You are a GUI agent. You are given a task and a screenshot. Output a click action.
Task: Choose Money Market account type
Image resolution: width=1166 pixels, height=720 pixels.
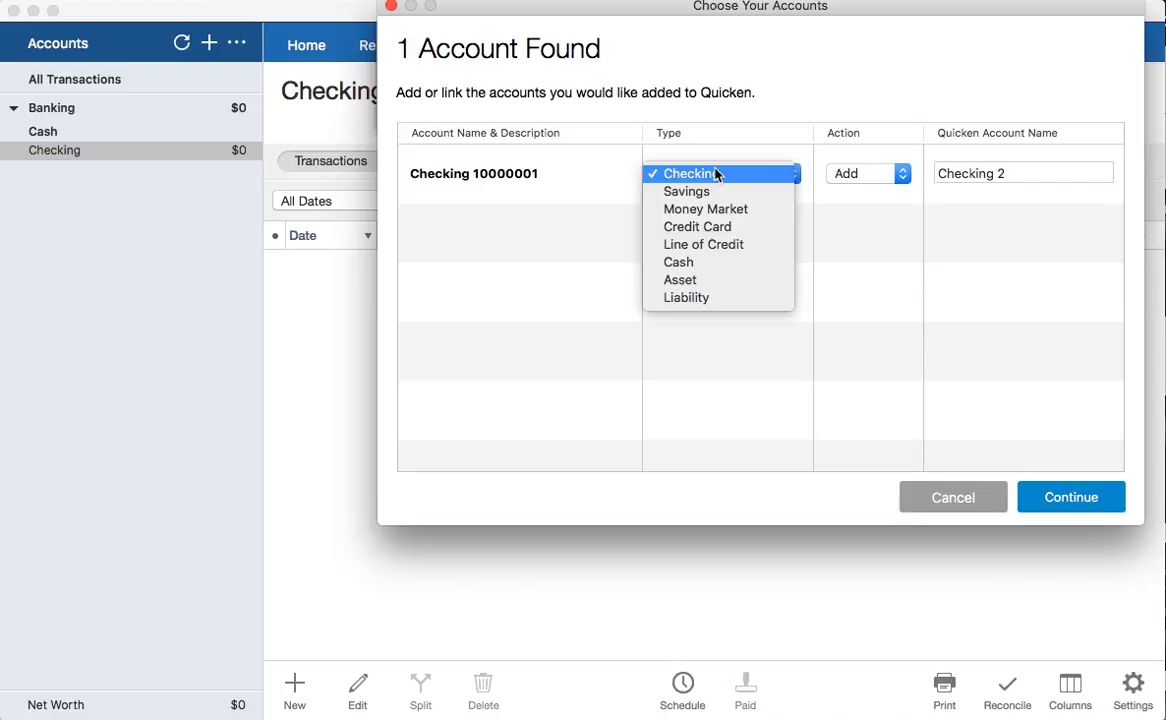pyautogui.click(x=718, y=209)
